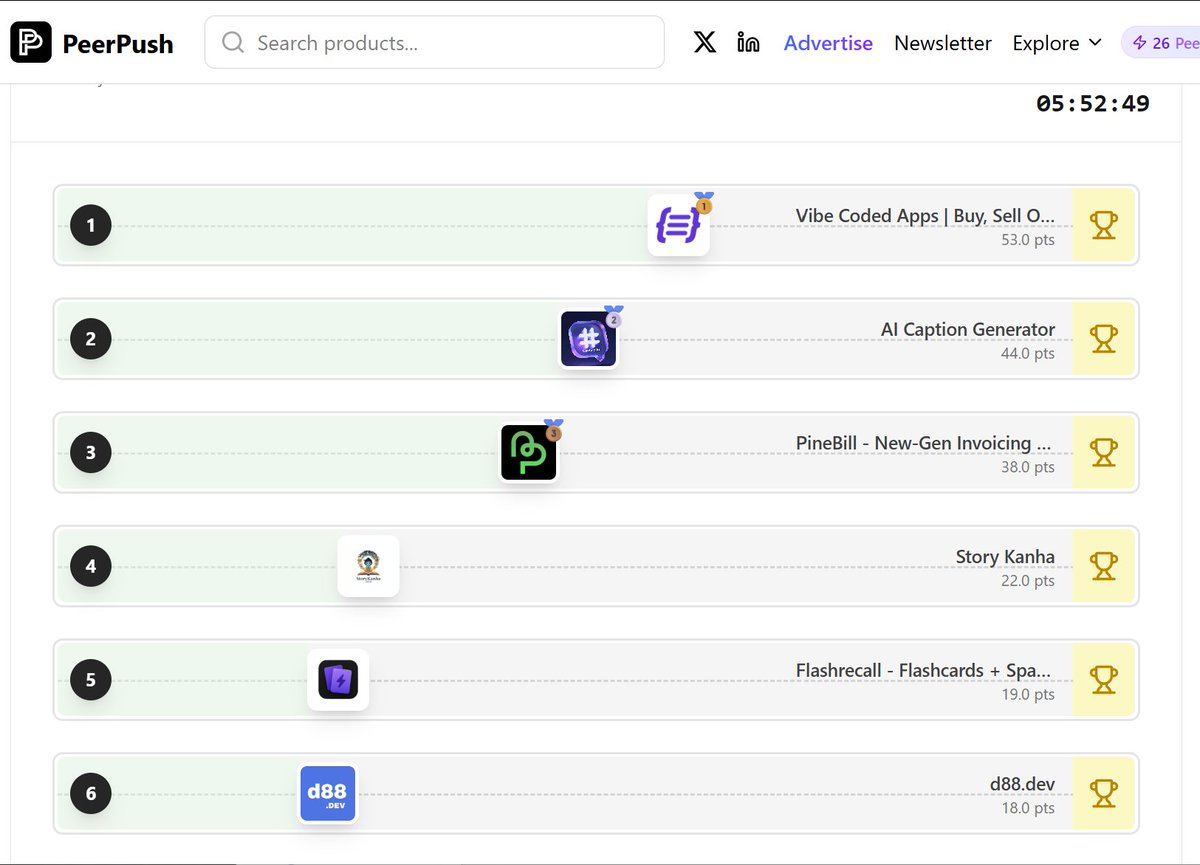
Task: Click the PineBill logo icon
Action: [x=529, y=452]
